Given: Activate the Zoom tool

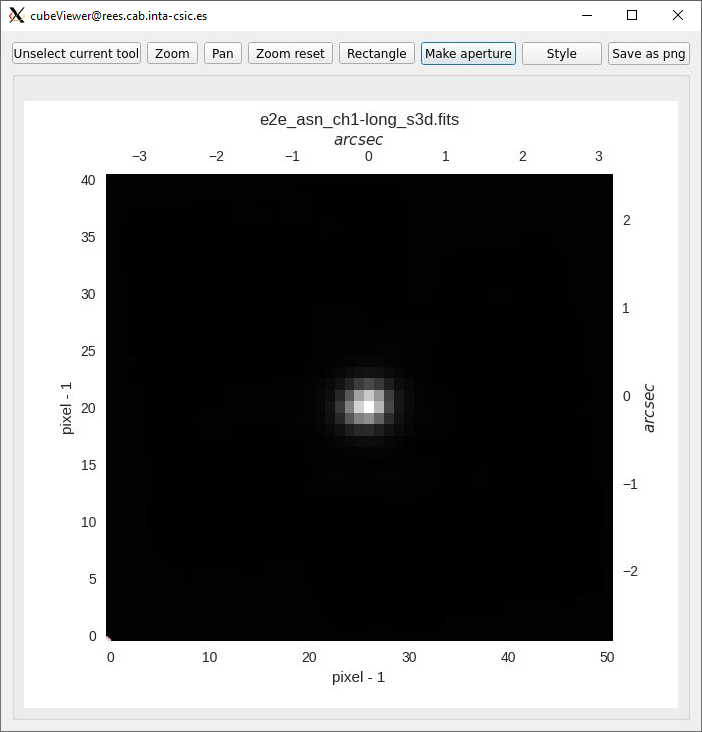Looking at the screenshot, I should [x=172, y=54].
